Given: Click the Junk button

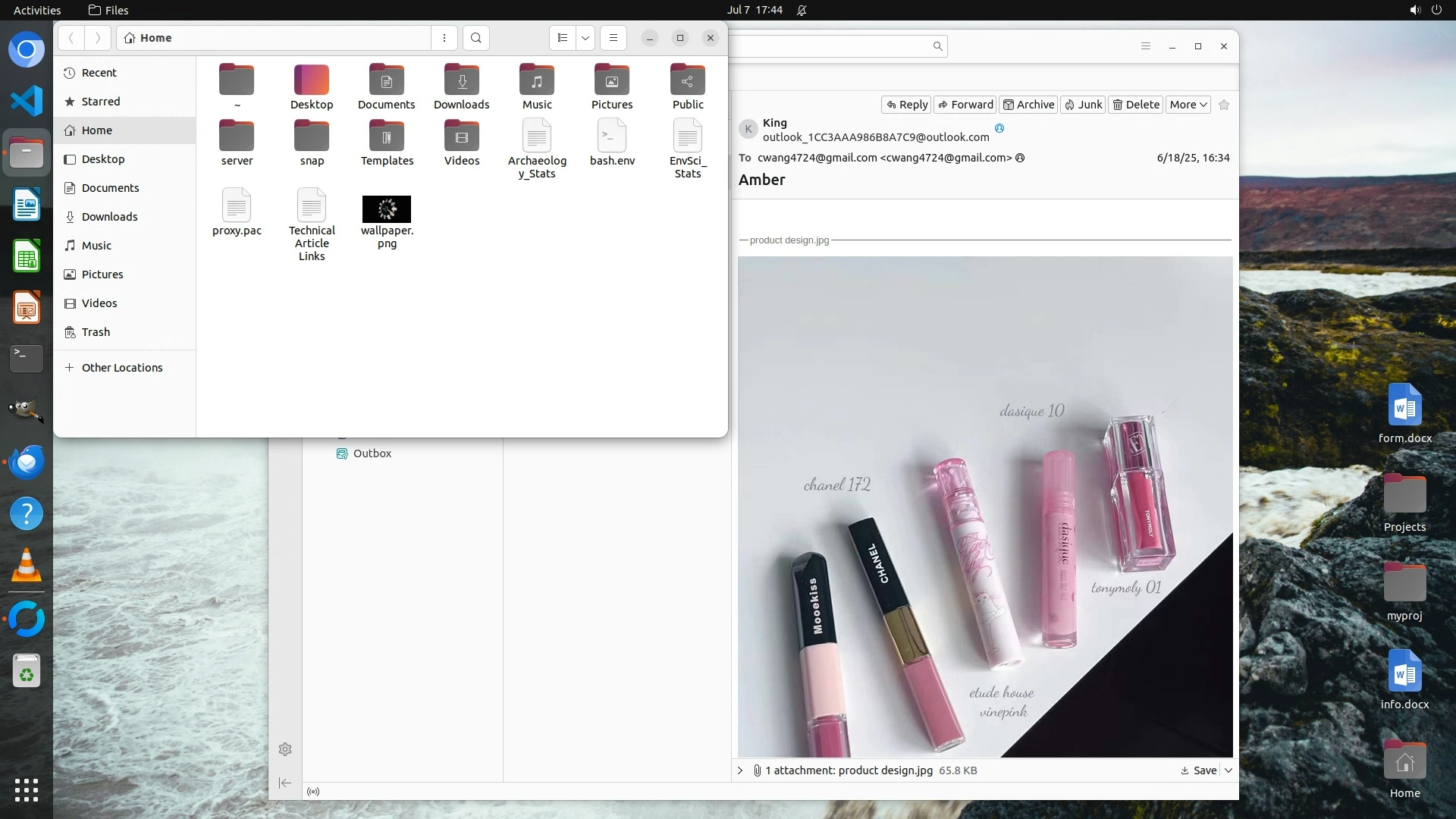Looking at the screenshot, I should click(1083, 105).
